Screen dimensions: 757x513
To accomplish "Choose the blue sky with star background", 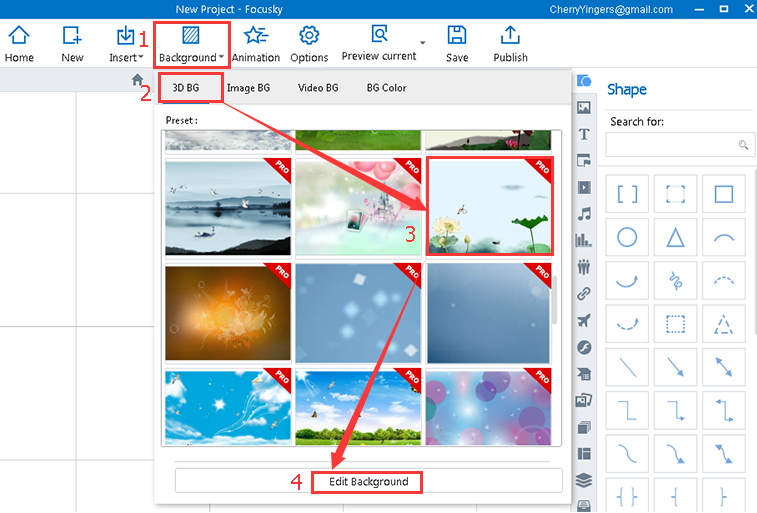I will pyautogui.click(x=228, y=407).
